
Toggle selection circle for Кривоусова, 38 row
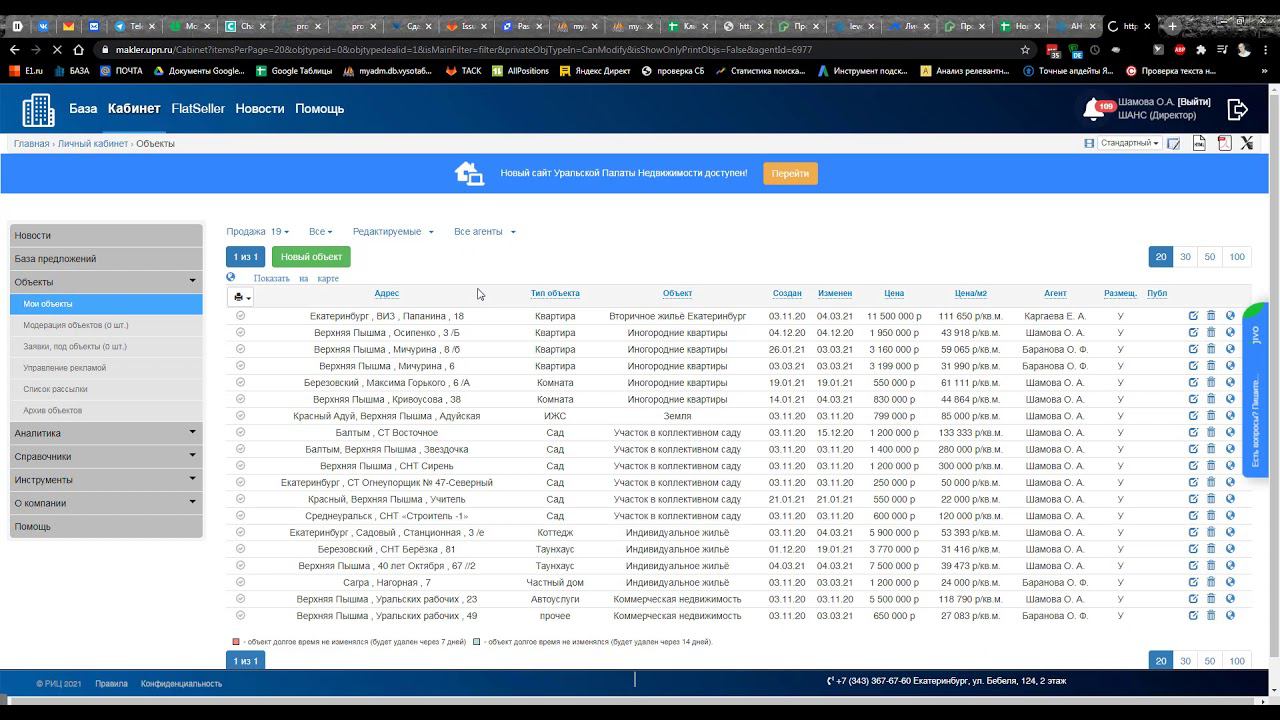tap(240, 399)
